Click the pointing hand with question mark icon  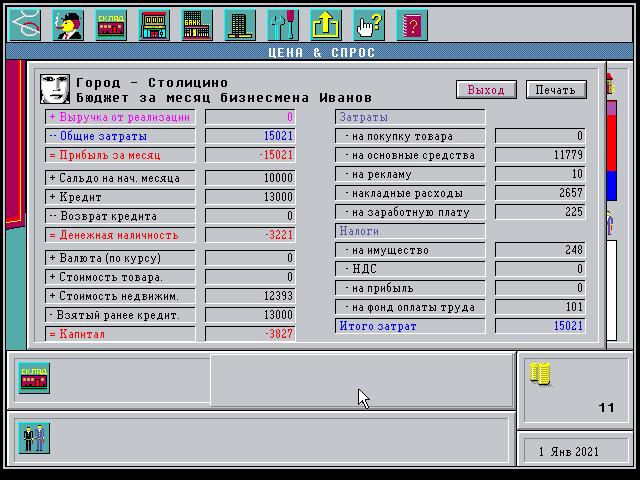tap(369, 25)
